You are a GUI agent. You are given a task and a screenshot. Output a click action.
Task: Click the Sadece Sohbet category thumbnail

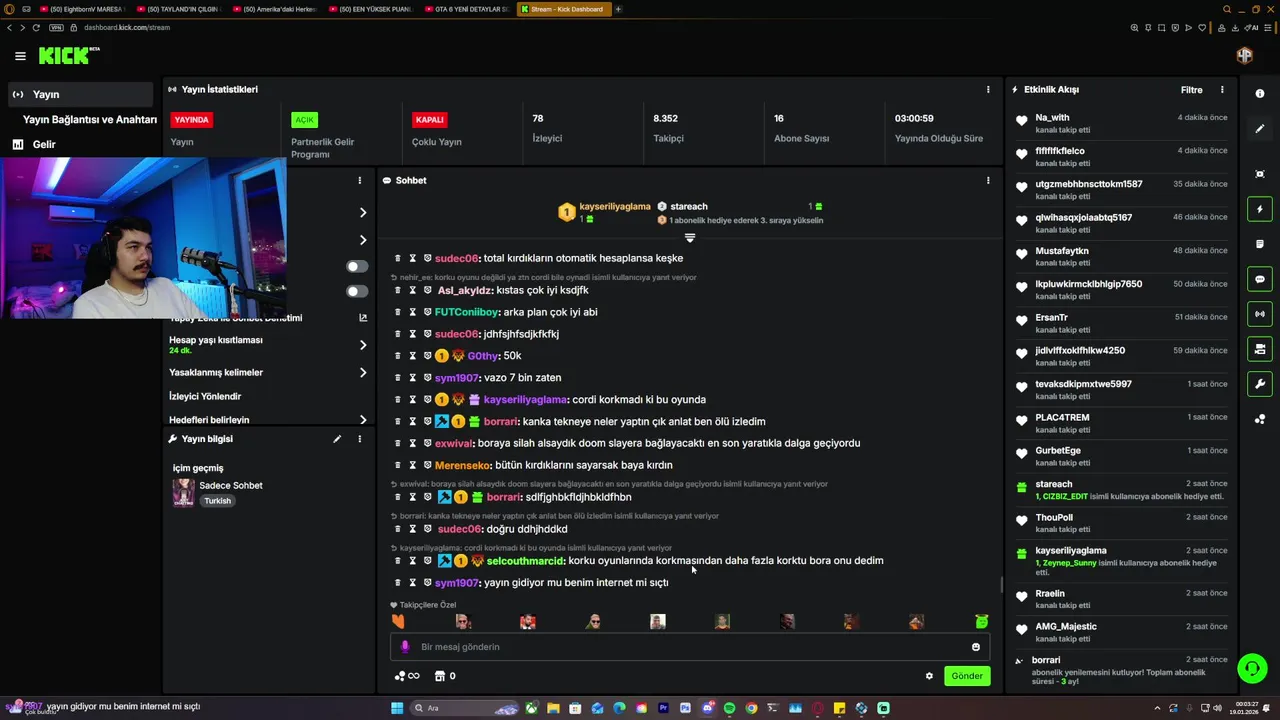click(183, 493)
